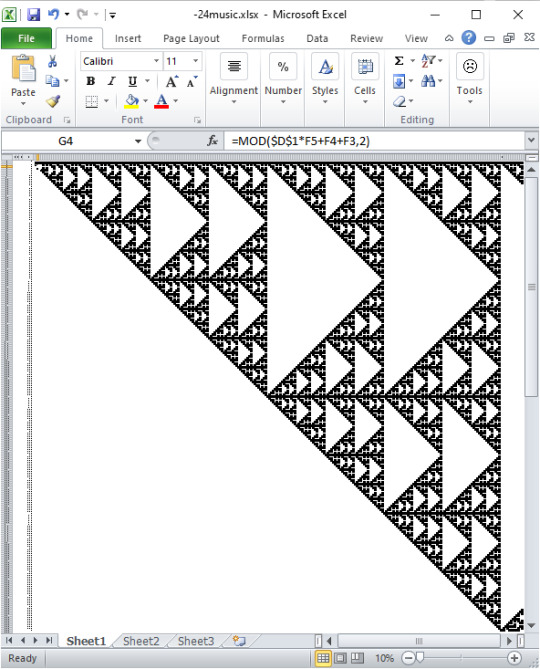
Task: Click the Sort & Filter icon
Action: 428,61
